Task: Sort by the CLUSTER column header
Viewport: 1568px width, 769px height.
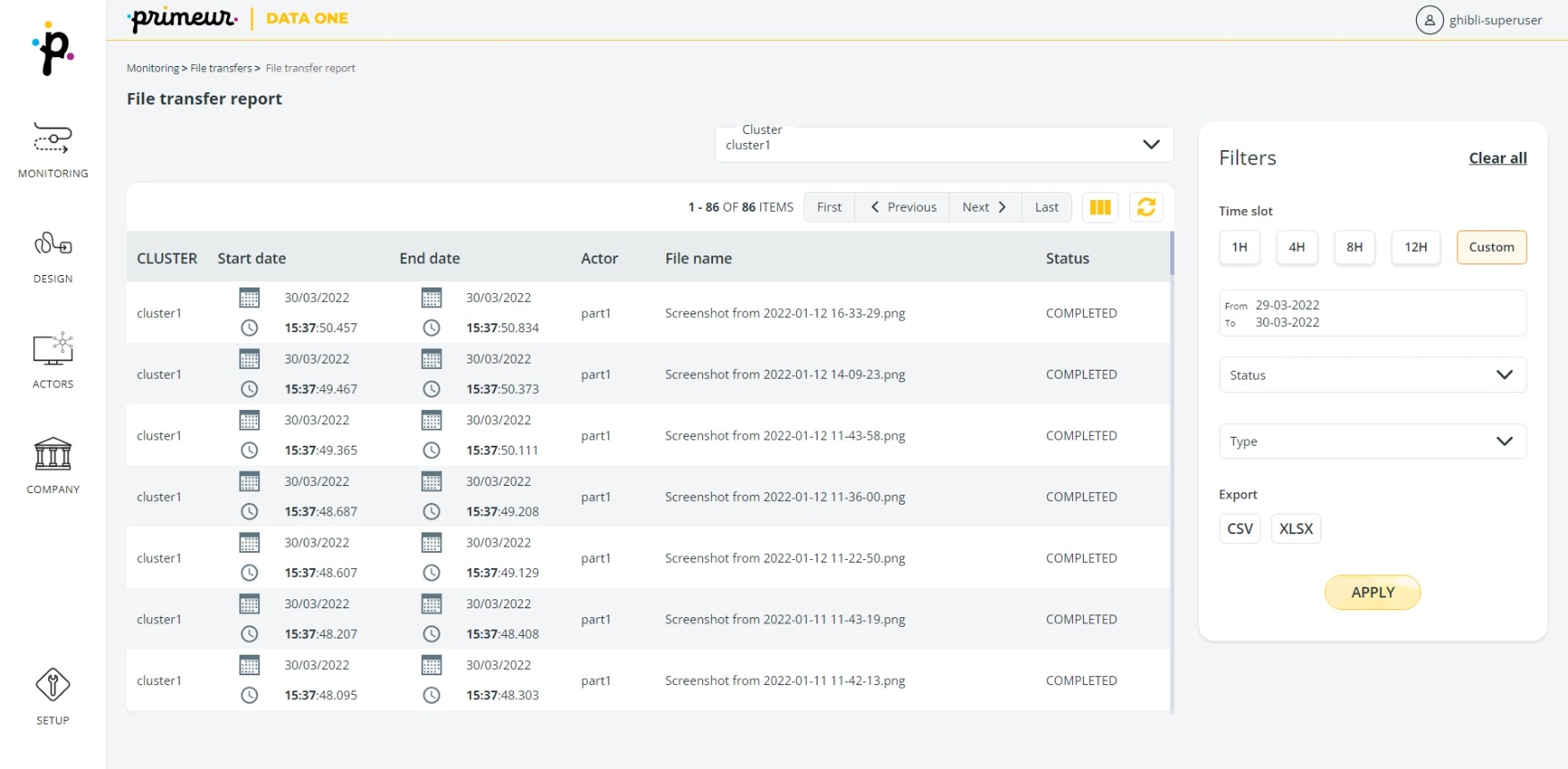Action: coord(167,258)
